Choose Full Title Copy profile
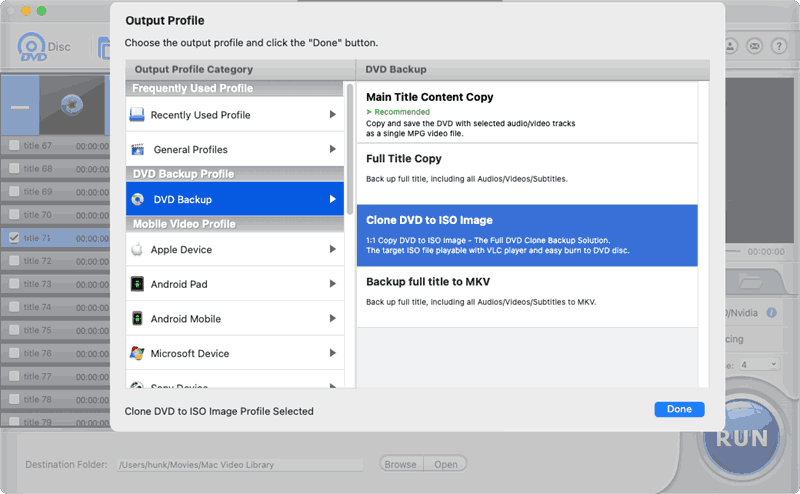 (x=527, y=174)
